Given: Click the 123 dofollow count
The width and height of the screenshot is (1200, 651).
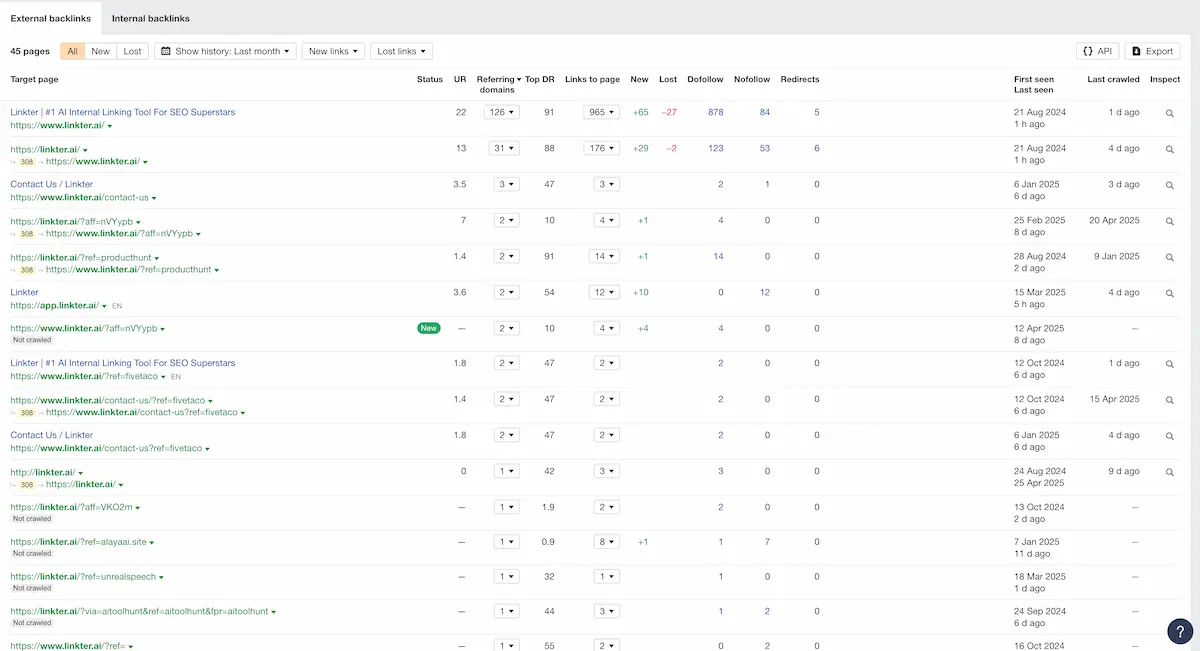Looking at the screenshot, I should 715,149.
